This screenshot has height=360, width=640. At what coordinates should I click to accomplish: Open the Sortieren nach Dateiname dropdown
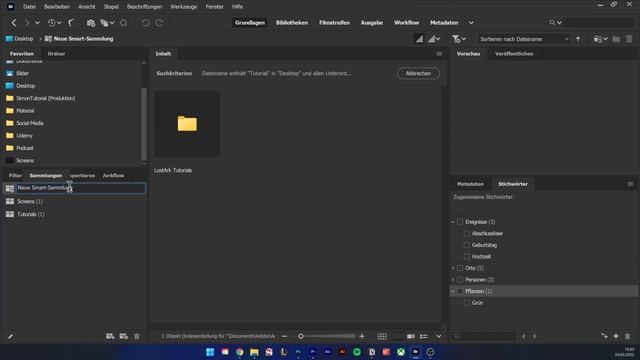524,39
